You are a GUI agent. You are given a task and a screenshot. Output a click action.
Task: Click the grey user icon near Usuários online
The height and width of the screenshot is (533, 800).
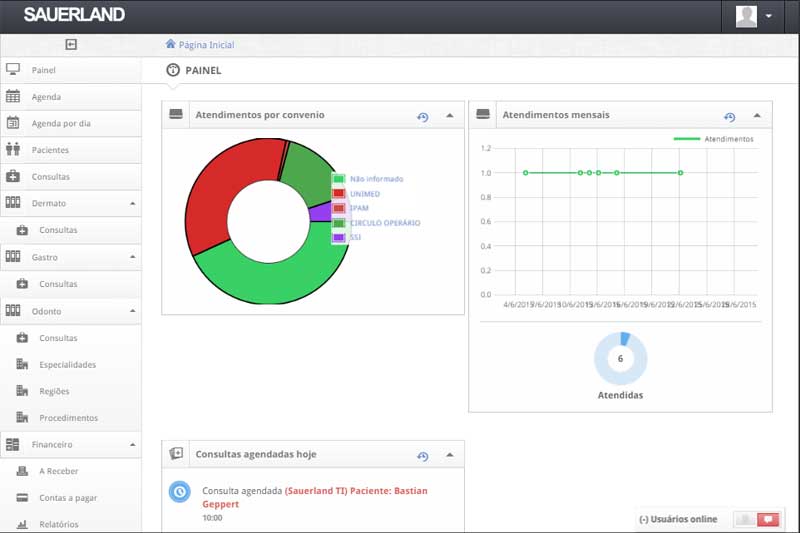745,519
